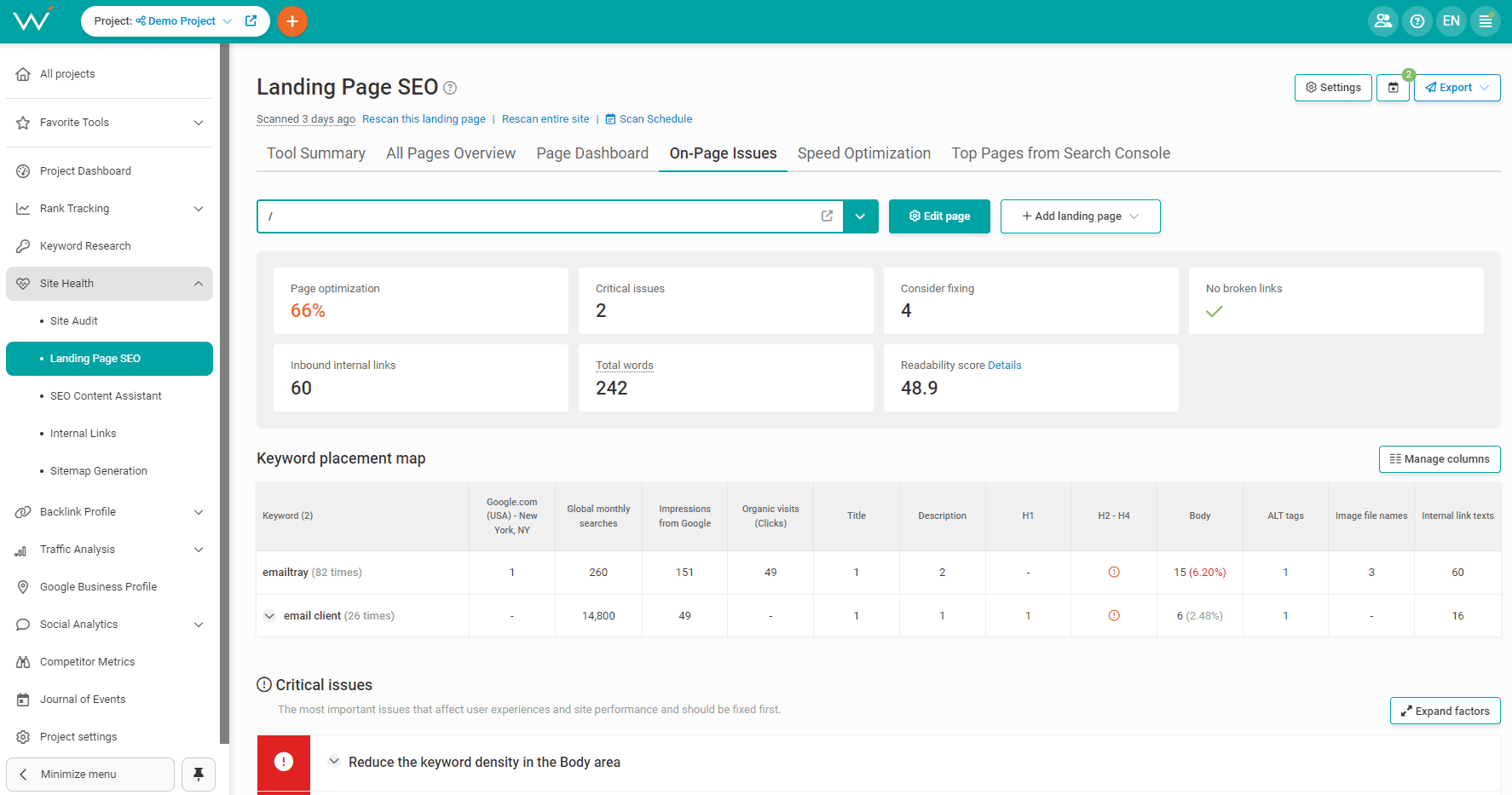Open the Export dropdown
This screenshot has height=795, width=1512.
click(x=1457, y=88)
